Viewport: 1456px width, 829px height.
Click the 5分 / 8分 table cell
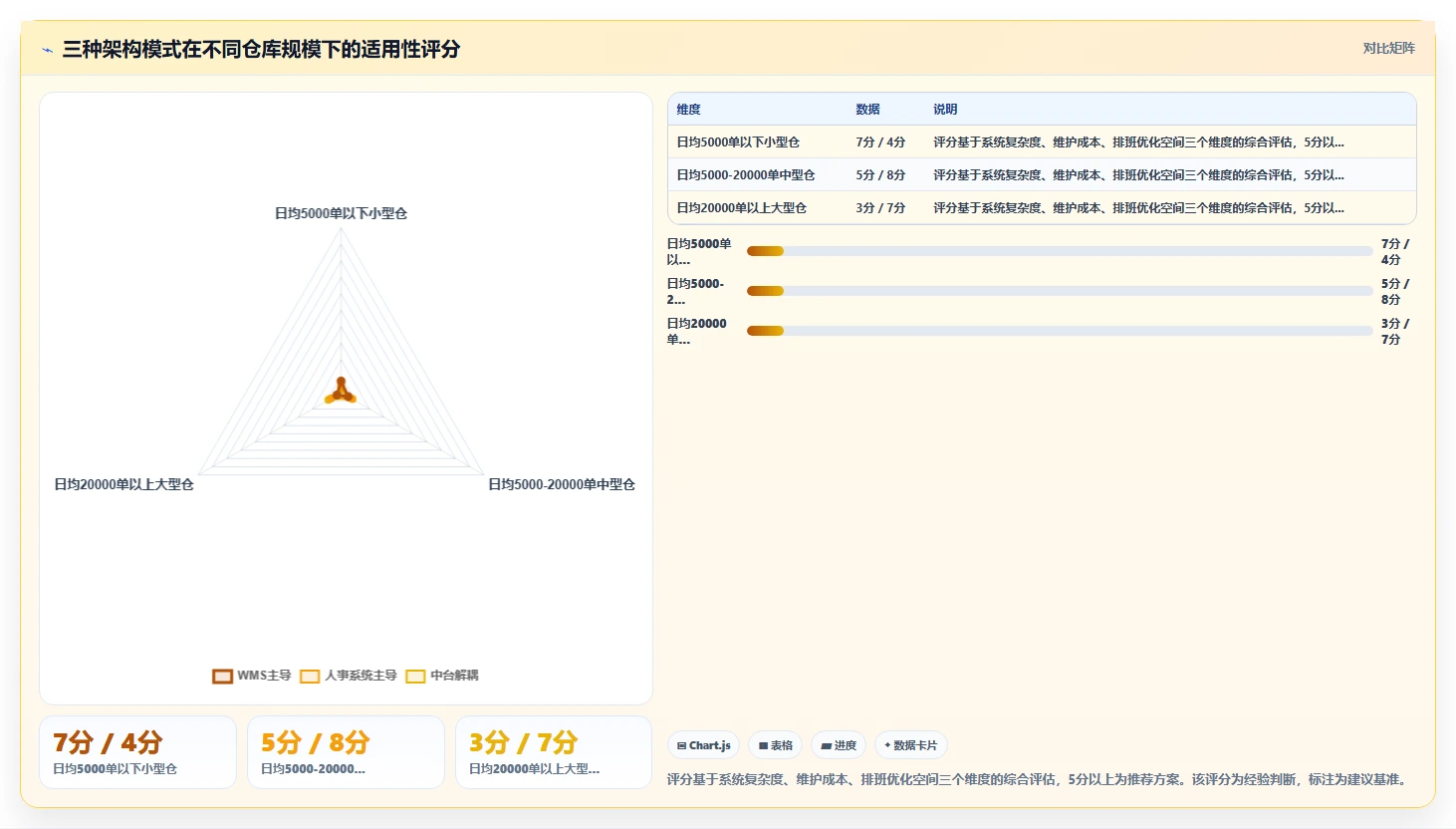(880, 175)
